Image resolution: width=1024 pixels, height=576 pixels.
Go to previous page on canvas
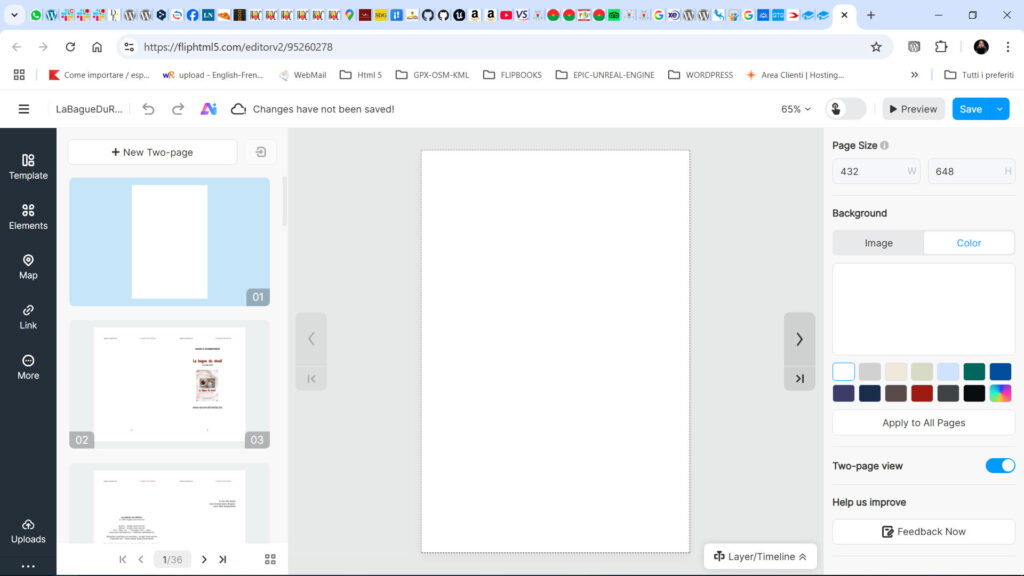click(312, 339)
